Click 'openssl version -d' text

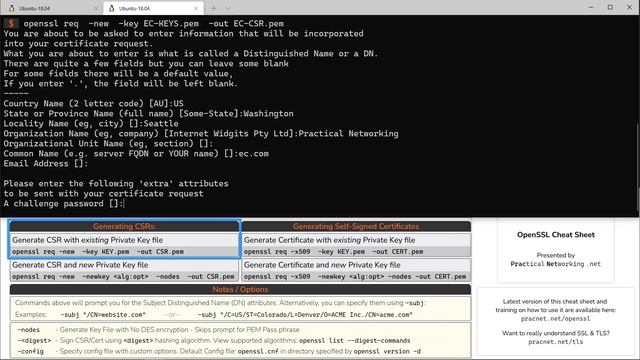pyautogui.click(x=387, y=351)
